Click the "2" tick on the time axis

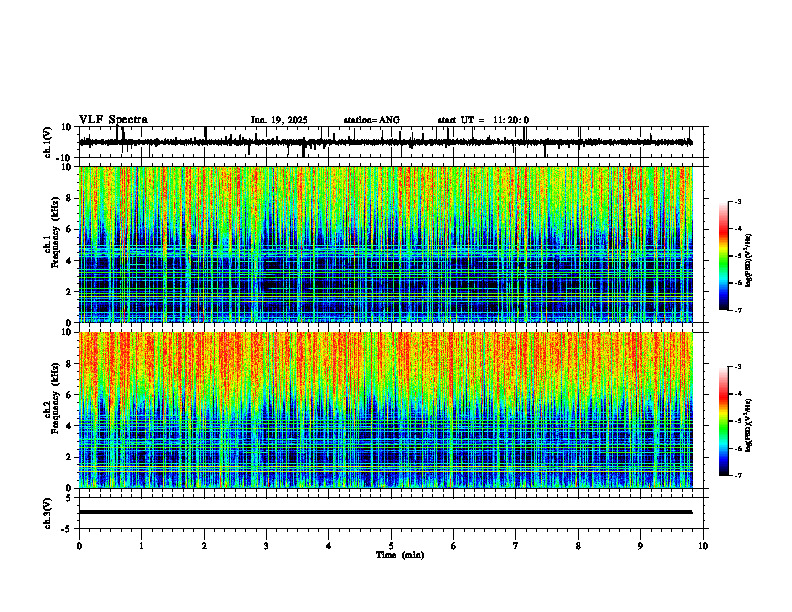pos(204,546)
